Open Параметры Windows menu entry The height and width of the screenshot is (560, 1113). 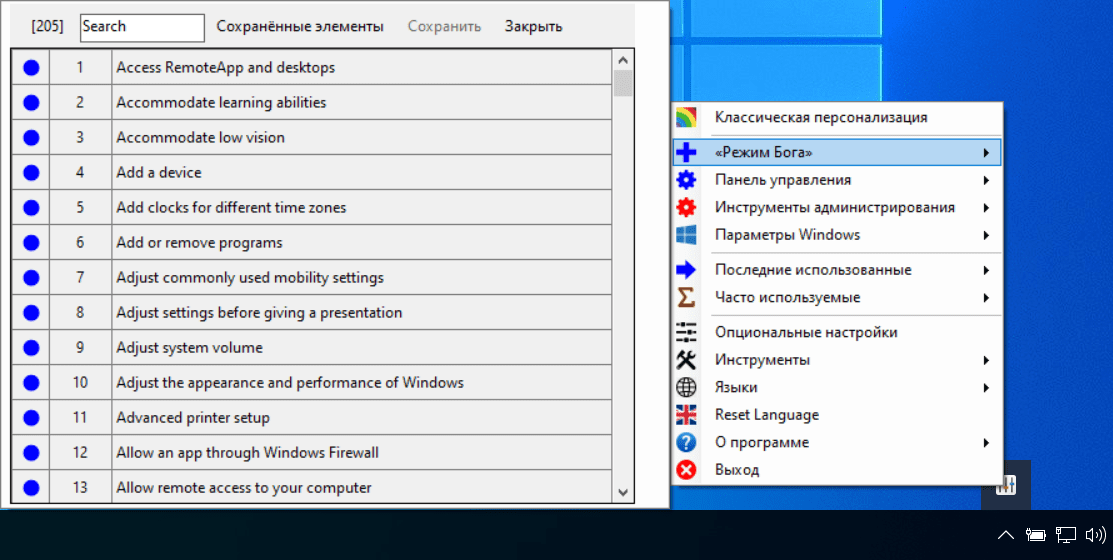[x=837, y=235]
